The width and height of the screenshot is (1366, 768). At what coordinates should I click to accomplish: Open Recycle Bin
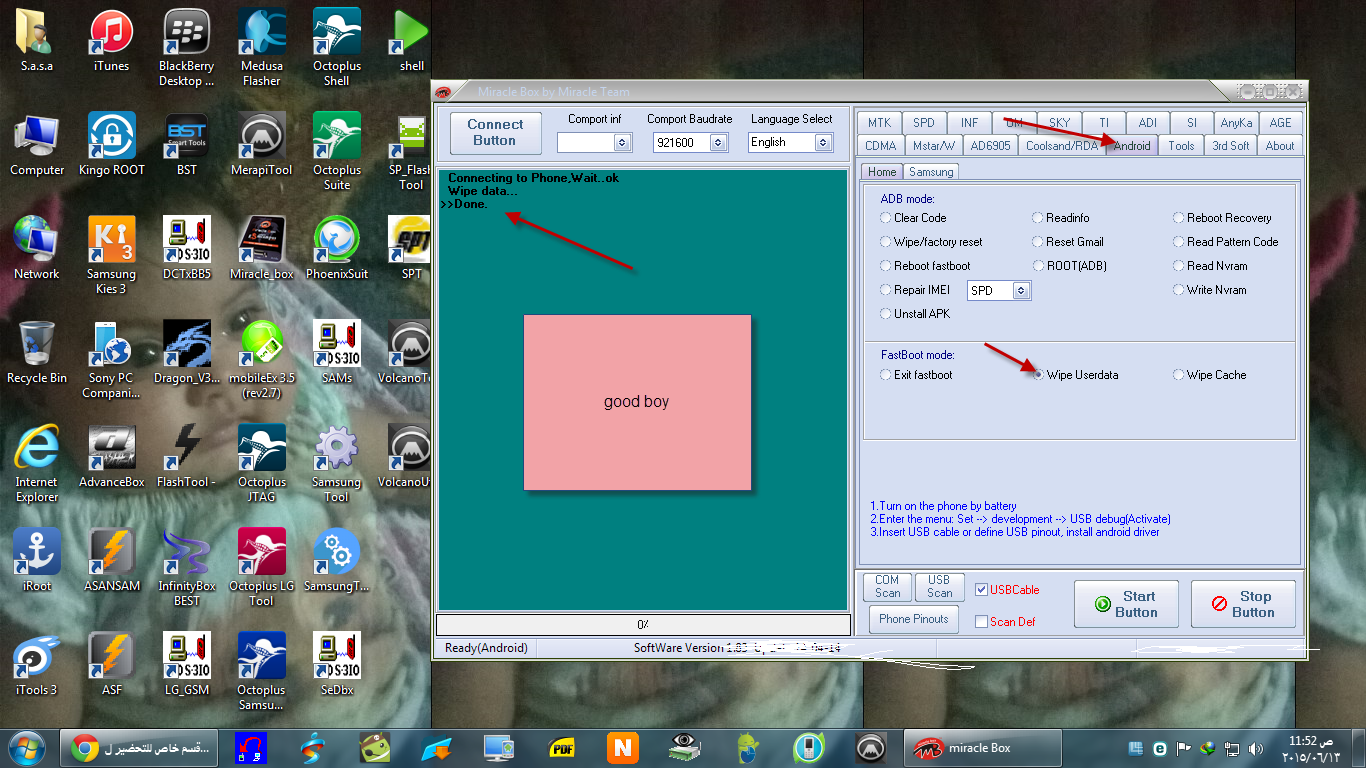click(37, 352)
